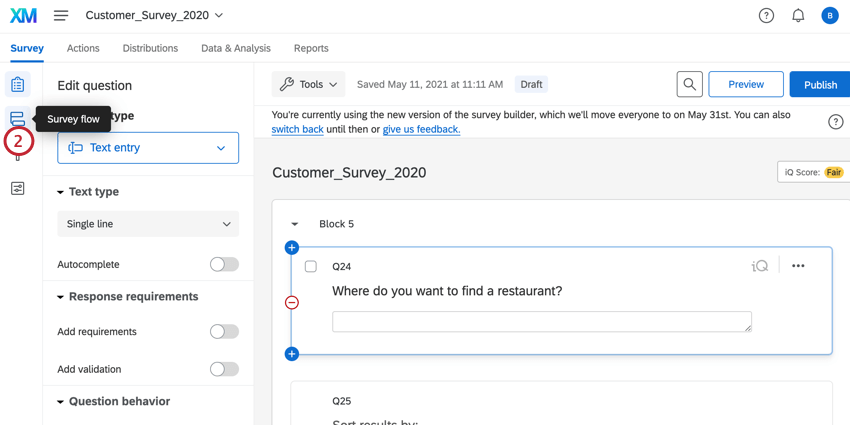Open the Text entry question type dropdown
The height and width of the screenshot is (425, 850).
point(148,148)
